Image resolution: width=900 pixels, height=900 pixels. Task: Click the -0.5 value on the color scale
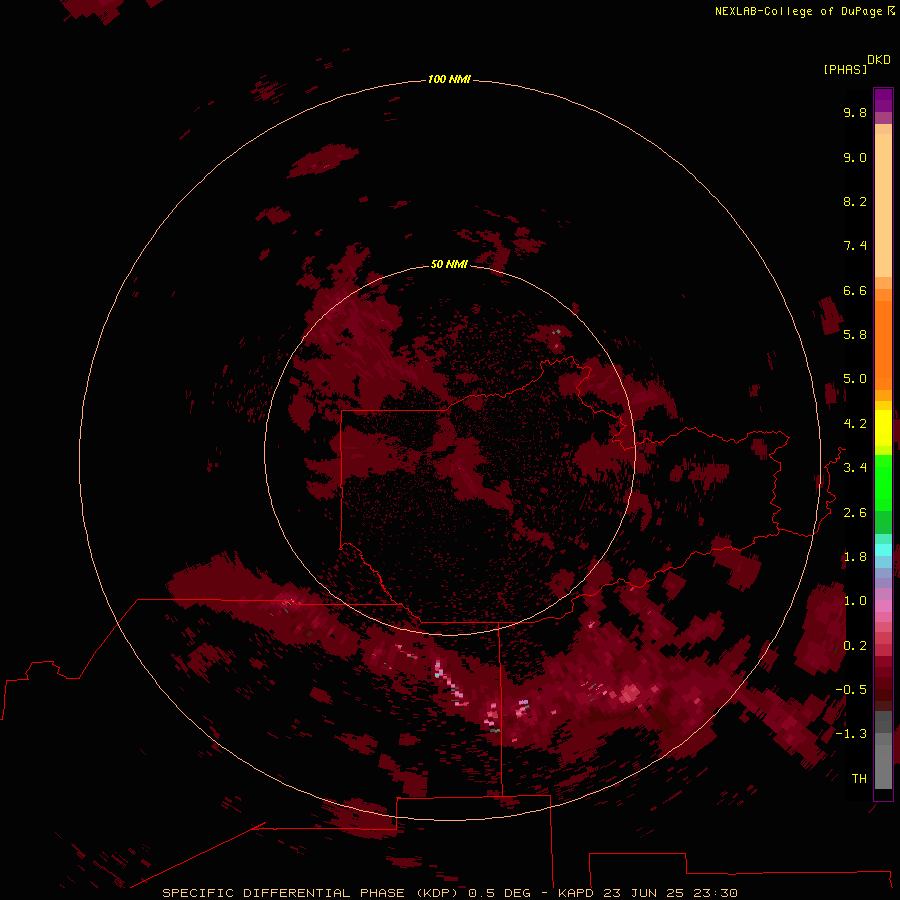[851, 690]
